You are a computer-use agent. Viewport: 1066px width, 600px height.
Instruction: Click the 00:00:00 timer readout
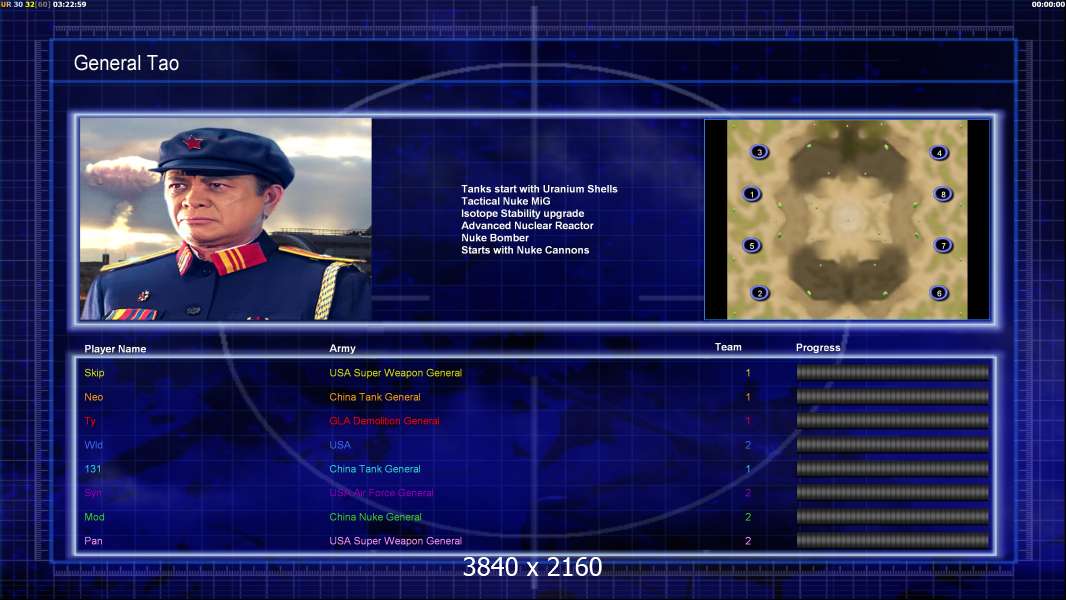[1048, 4]
